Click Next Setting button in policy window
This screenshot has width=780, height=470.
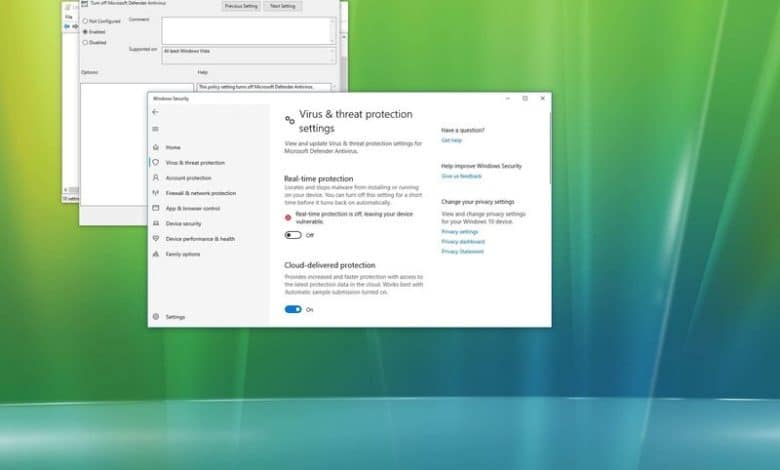[283, 6]
